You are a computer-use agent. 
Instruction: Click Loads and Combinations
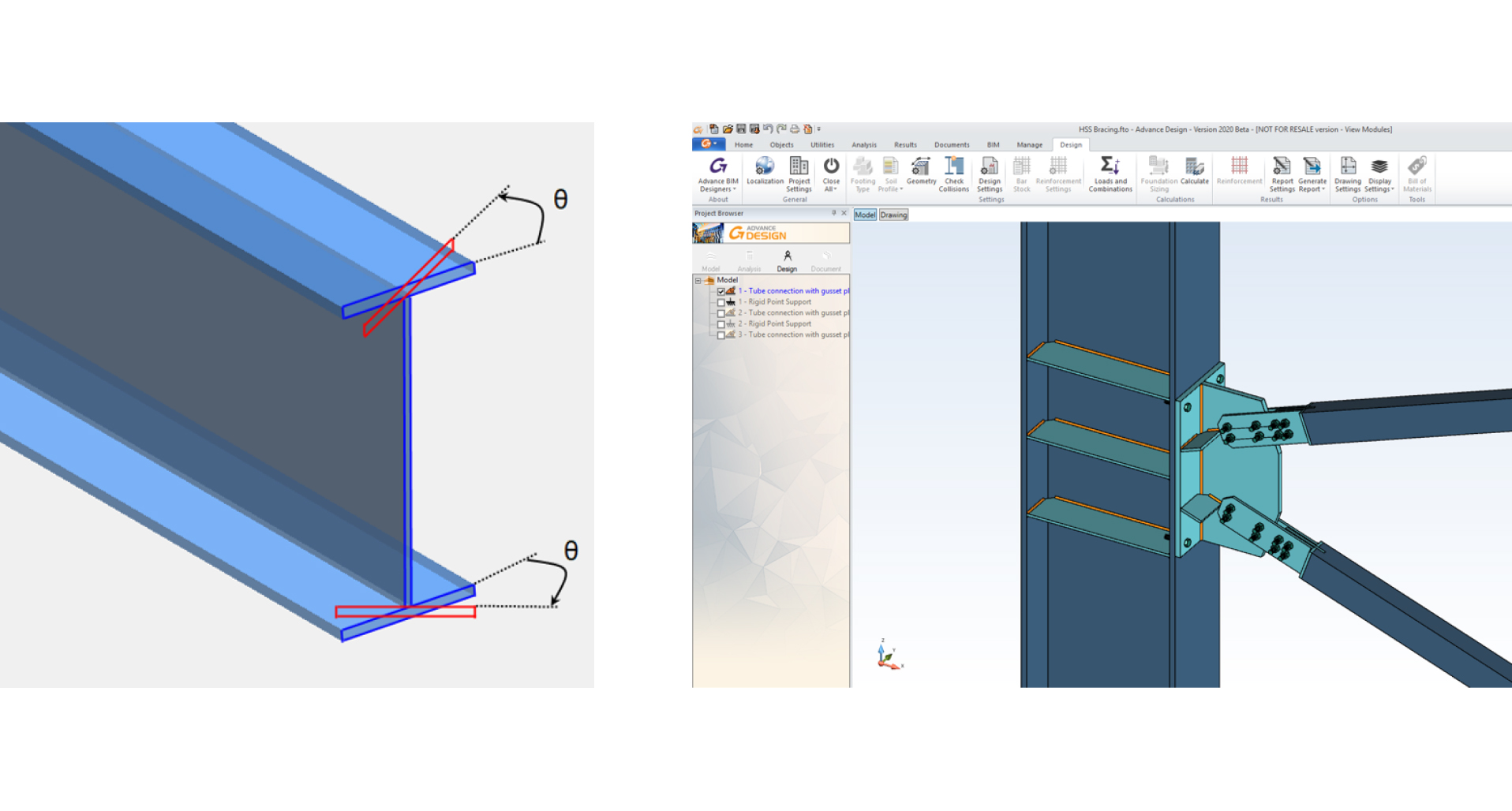[1110, 171]
